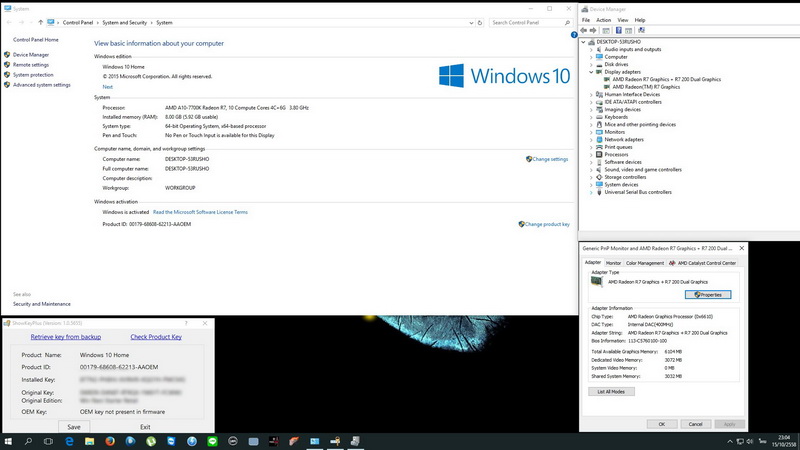Open LINE app from taskbar
Viewport: 800px width, 450px height.
pos(212,441)
